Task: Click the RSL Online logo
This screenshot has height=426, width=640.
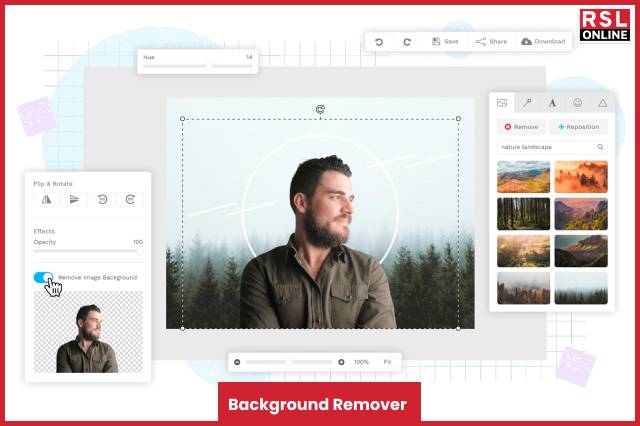Action: [604, 25]
